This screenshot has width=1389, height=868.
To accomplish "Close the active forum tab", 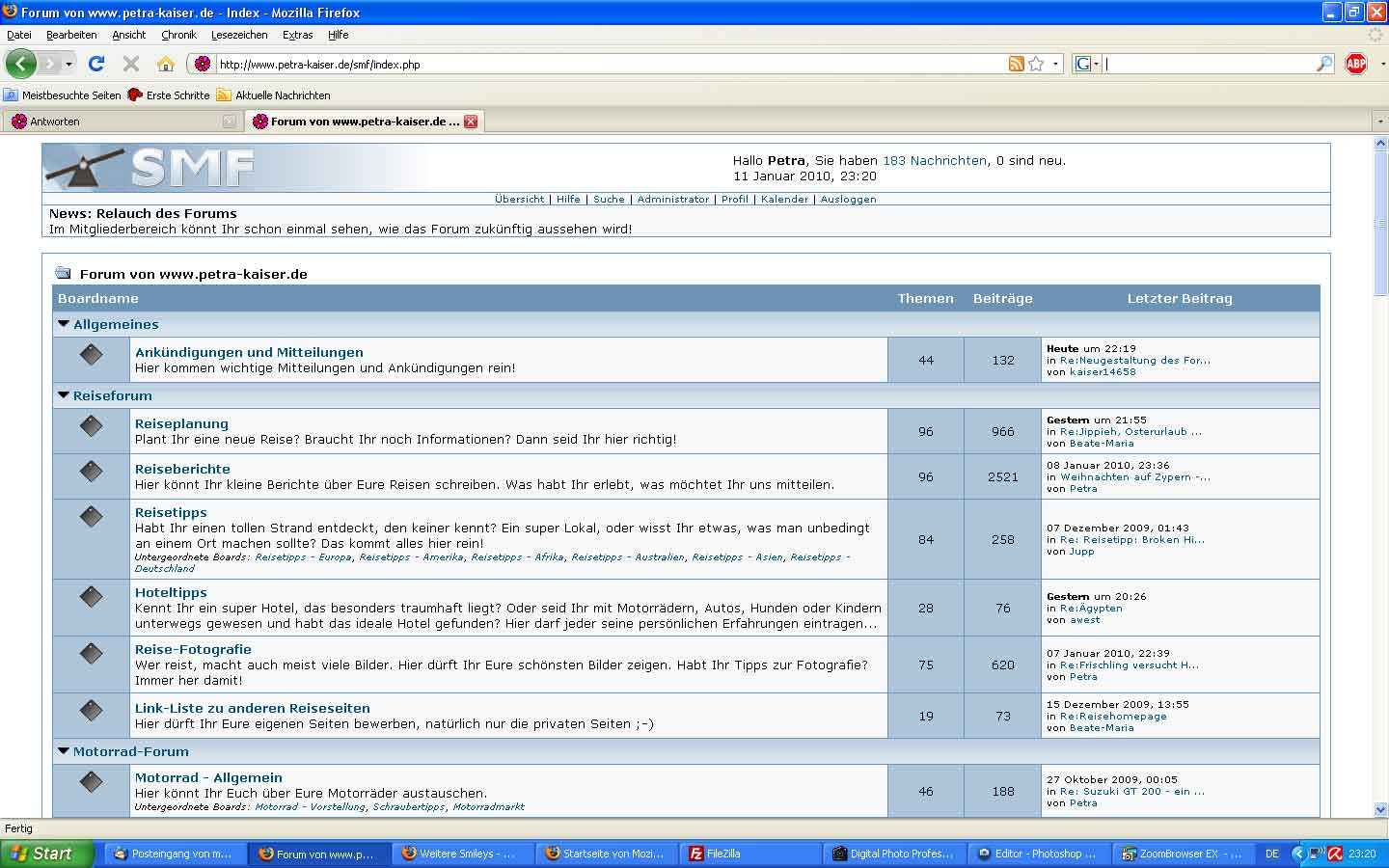I will (x=471, y=122).
